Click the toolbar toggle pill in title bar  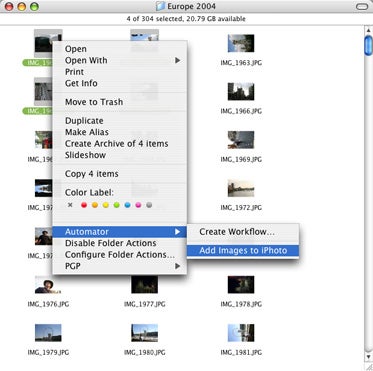coord(362,6)
